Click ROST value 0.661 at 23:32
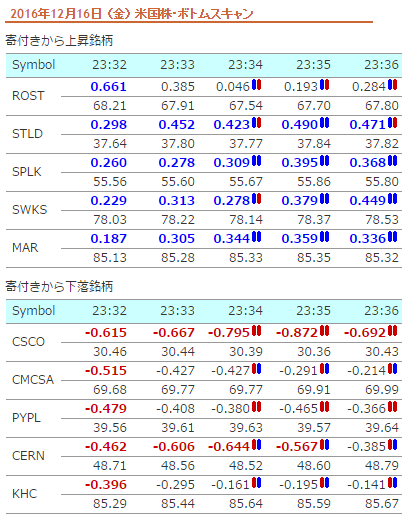 point(109,87)
